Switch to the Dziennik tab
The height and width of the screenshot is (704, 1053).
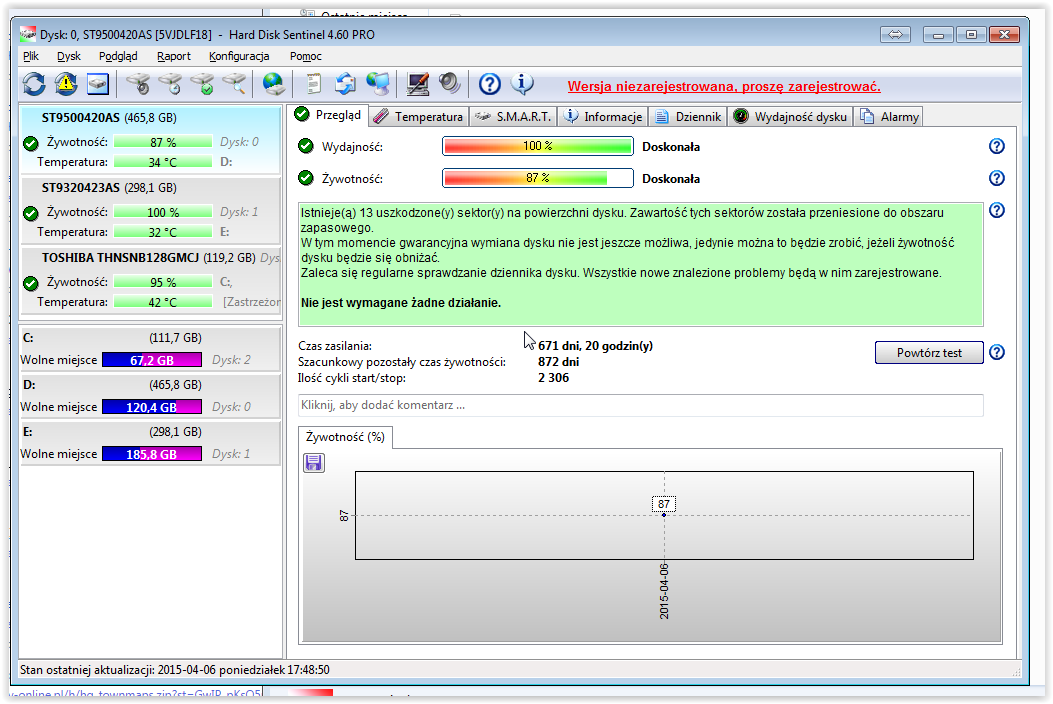(x=688, y=117)
